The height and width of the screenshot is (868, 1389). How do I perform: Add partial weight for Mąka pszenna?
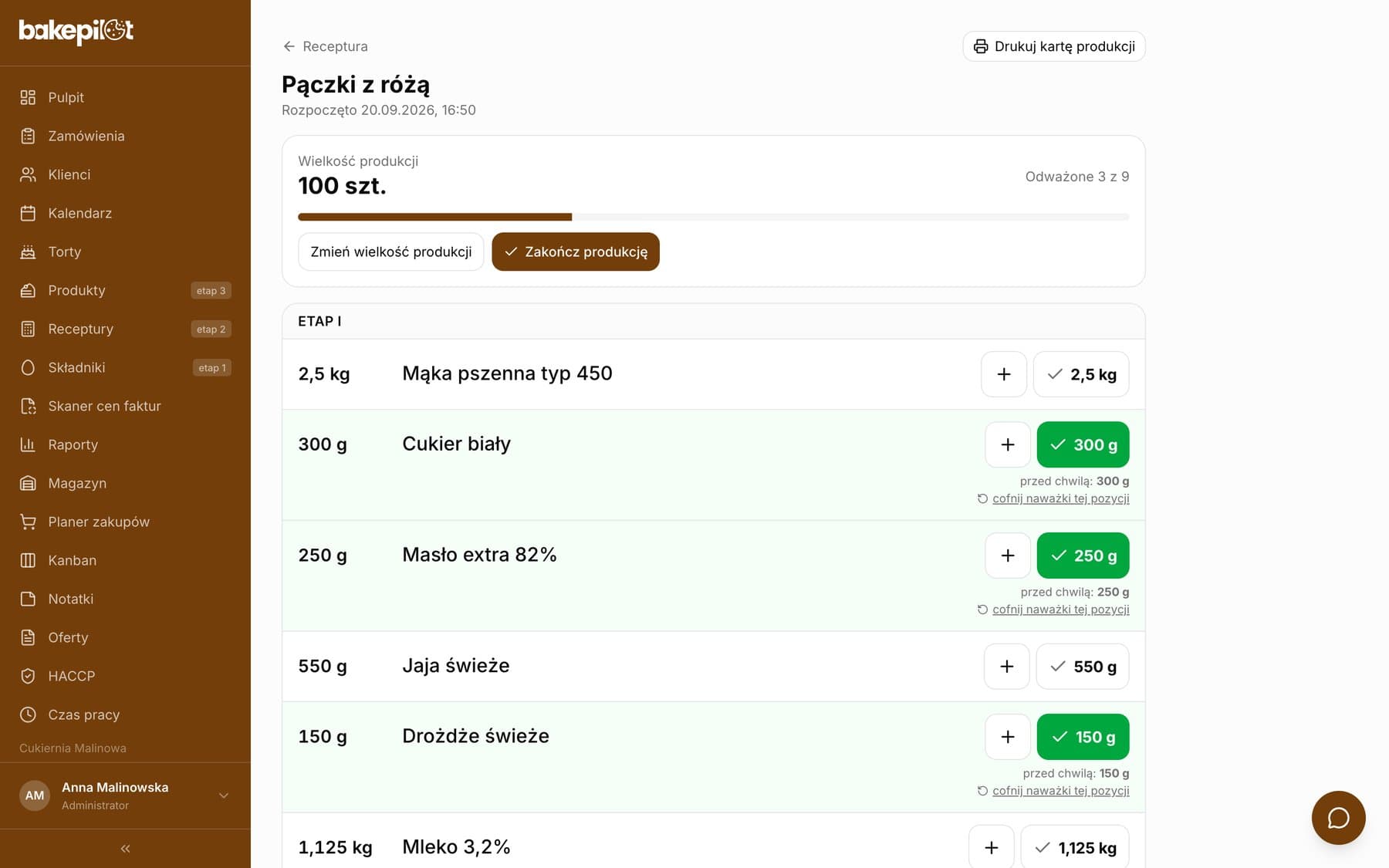(x=1004, y=374)
